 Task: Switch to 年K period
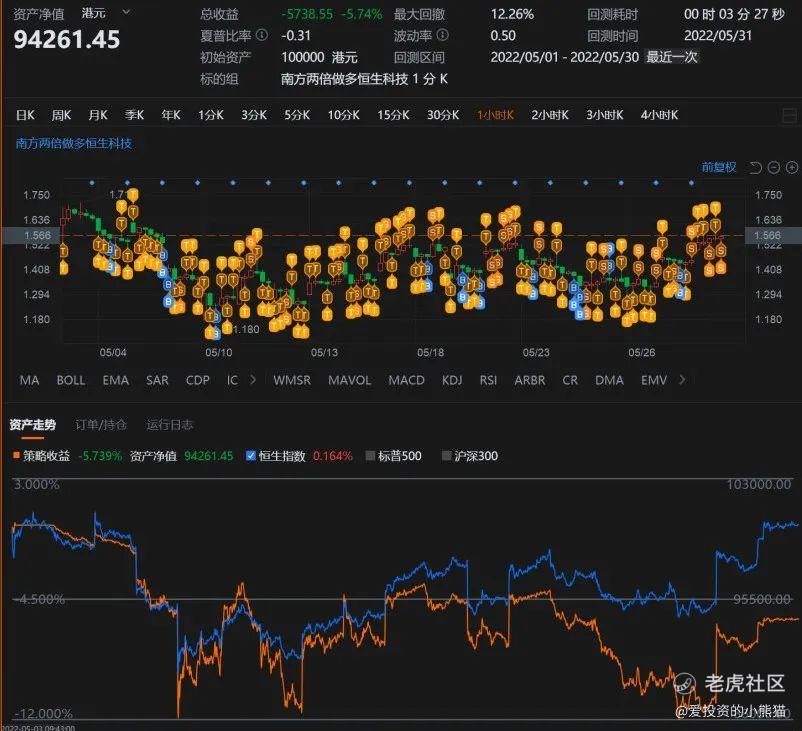[x=171, y=115]
